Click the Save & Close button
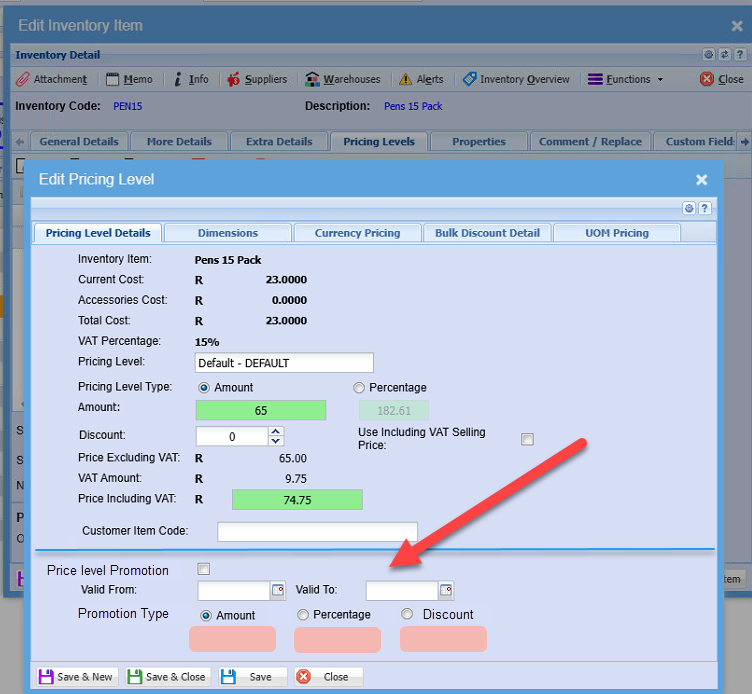Screen dimensions: 752x694 (166, 677)
